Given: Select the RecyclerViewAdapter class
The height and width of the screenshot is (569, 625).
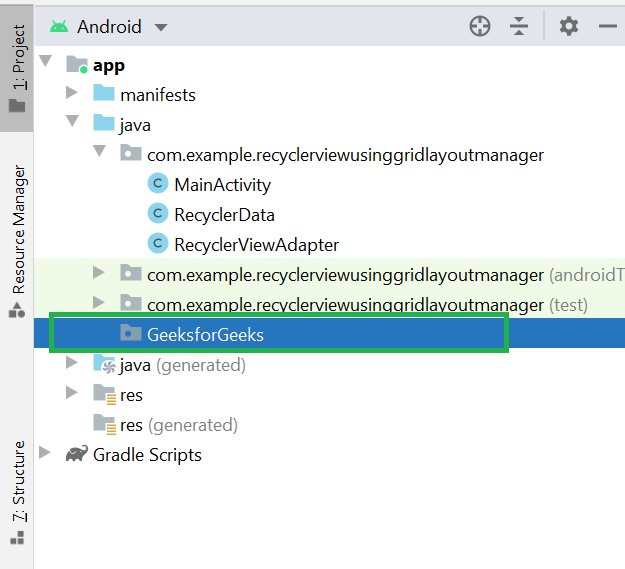Looking at the screenshot, I should (256, 244).
